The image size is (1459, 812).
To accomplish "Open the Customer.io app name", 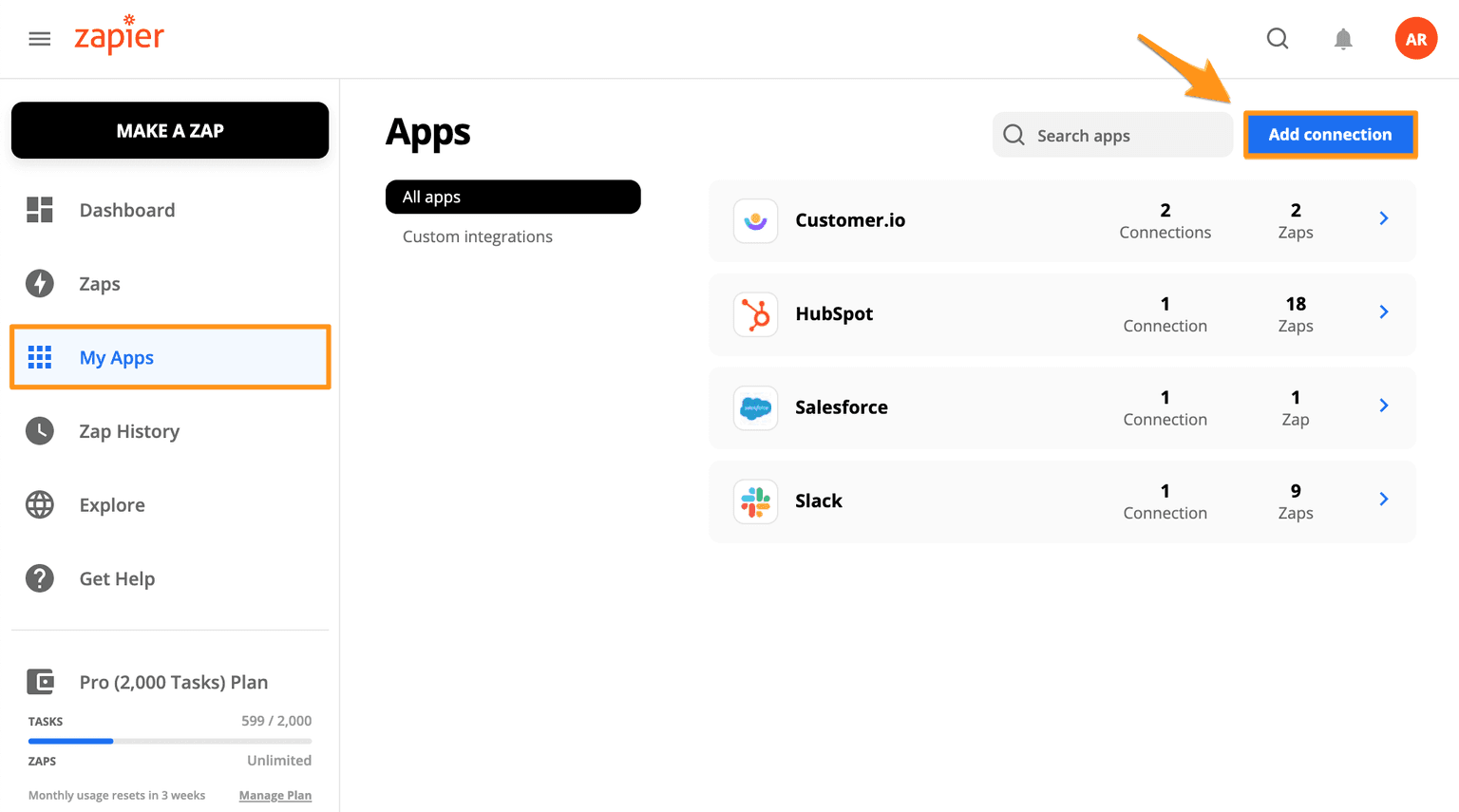I will click(850, 220).
